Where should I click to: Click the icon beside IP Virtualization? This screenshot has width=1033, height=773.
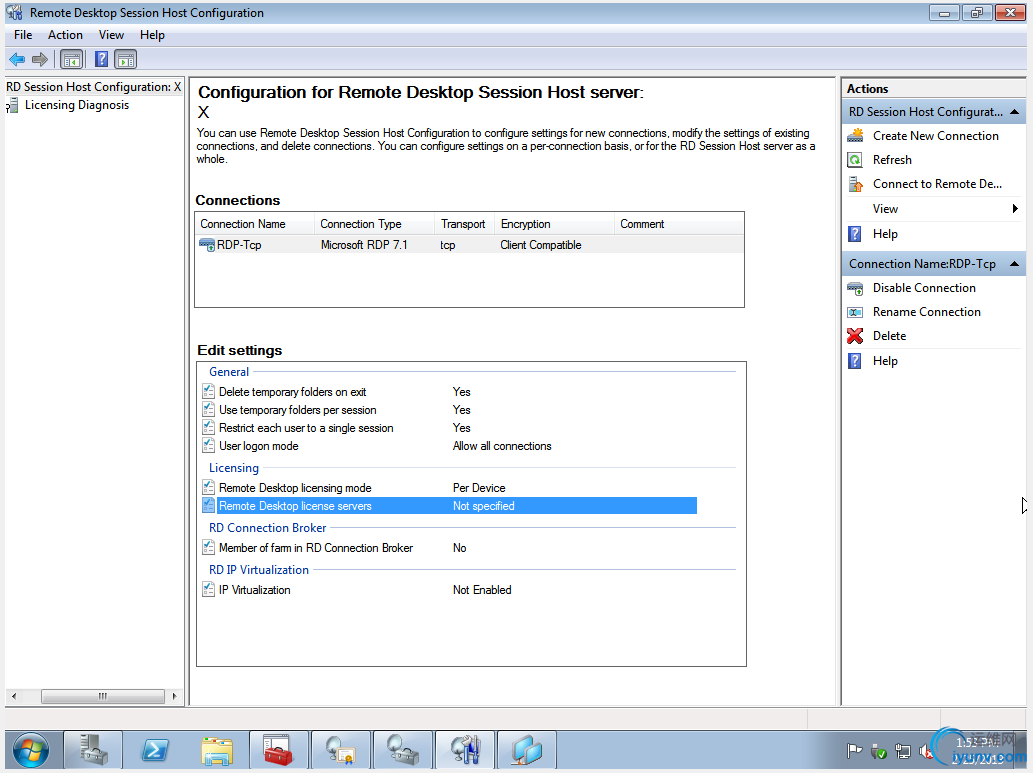tap(208, 590)
